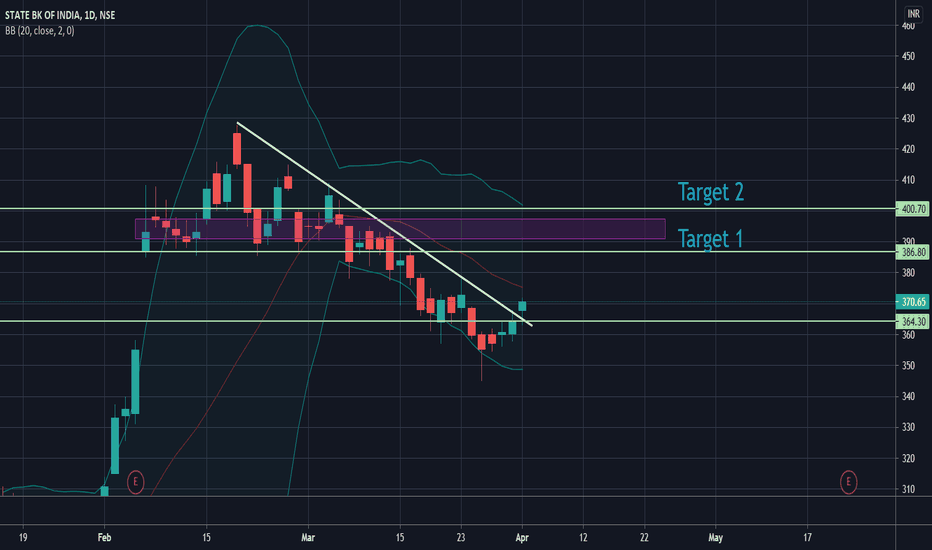Click the Apr date label on time axis
Viewport: 932px width, 550px height.
(x=522, y=538)
